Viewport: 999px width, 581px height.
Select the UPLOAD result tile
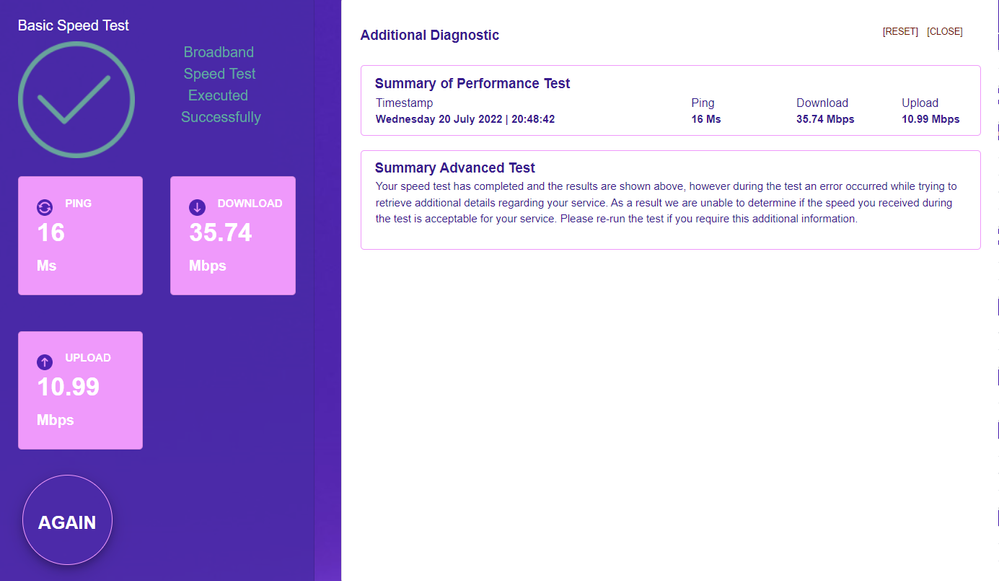80,390
